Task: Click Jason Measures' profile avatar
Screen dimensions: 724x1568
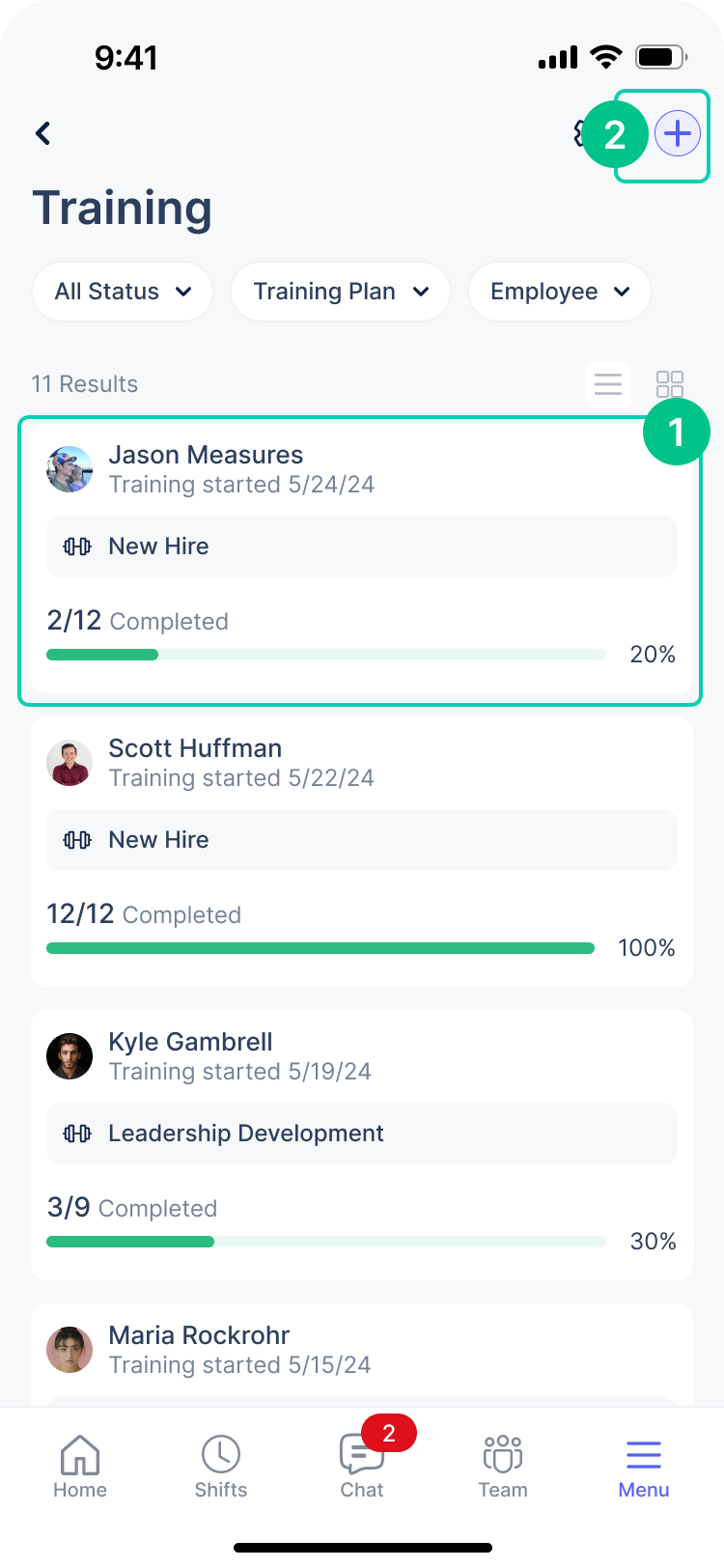Action: (x=70, y=469)
